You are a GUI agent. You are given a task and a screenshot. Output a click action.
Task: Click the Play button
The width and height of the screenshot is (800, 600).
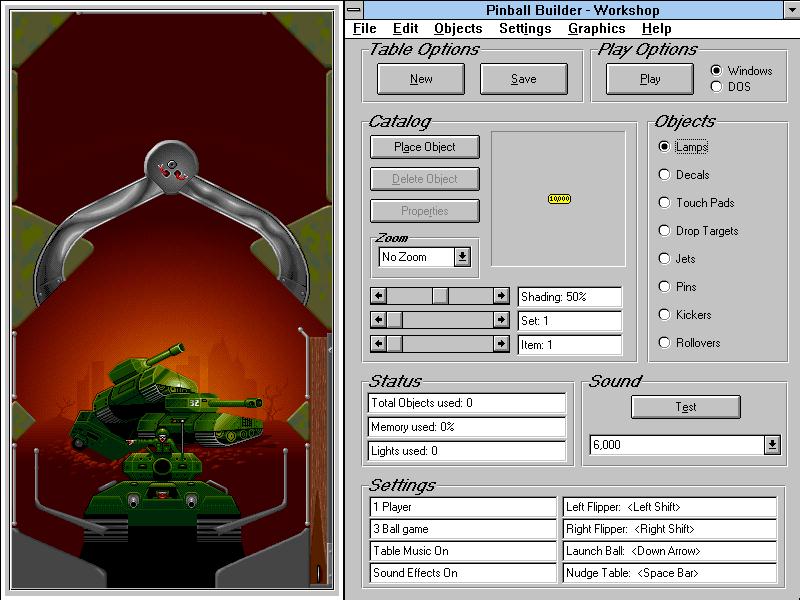point(650,79)
